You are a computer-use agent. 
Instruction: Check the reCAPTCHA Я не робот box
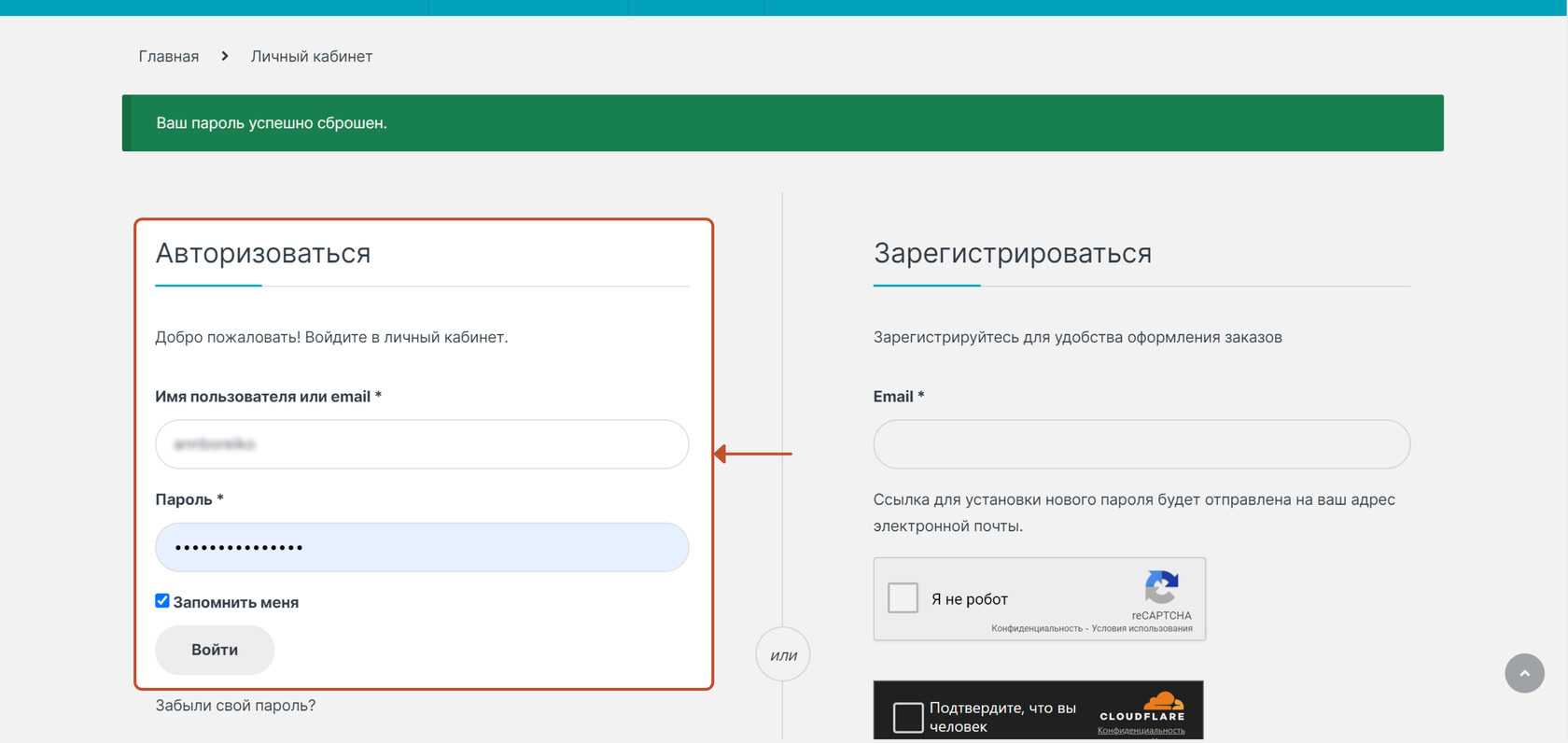[x=903, y=597]
